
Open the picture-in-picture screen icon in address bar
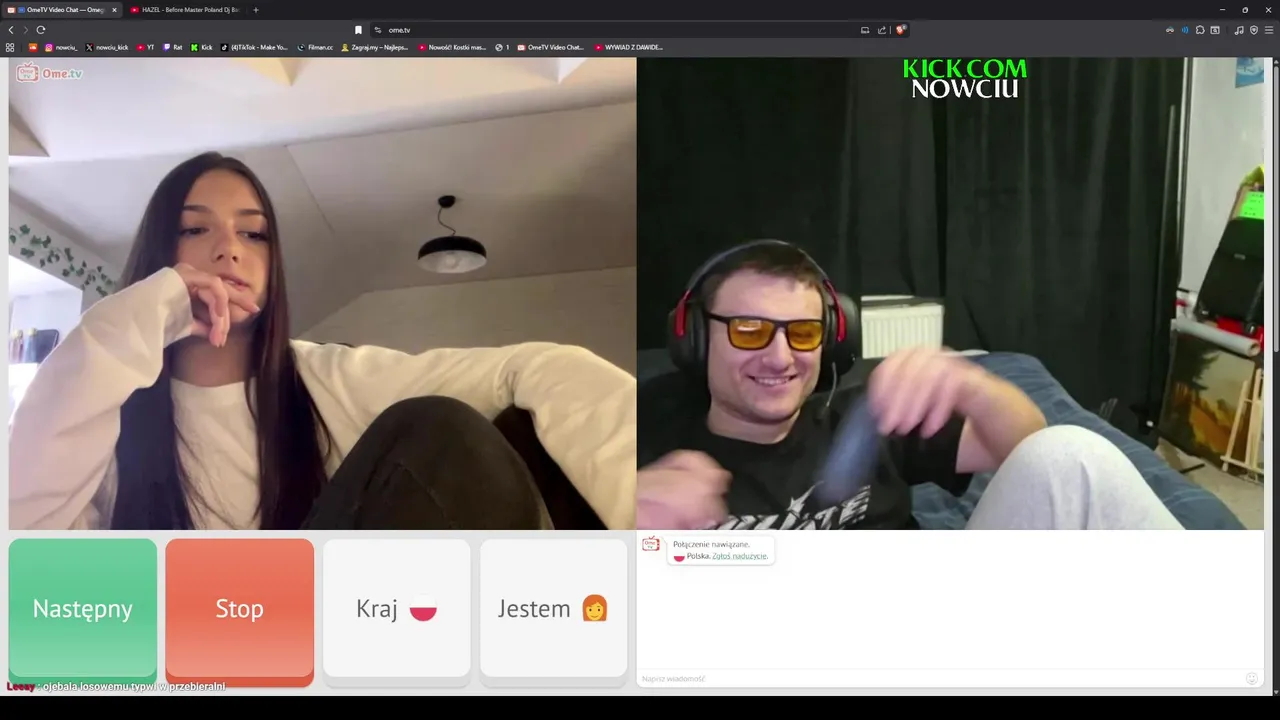(865, 30)
